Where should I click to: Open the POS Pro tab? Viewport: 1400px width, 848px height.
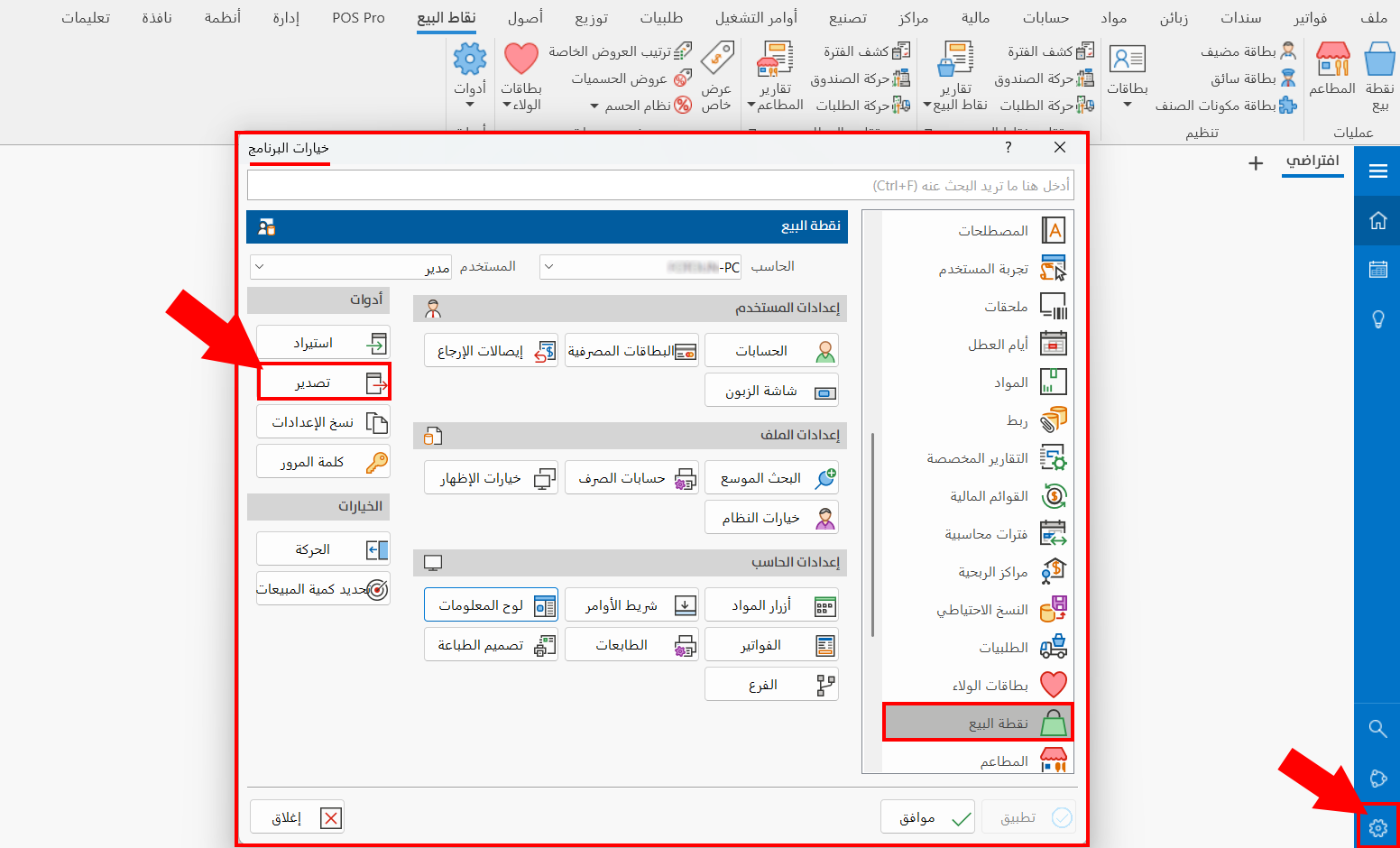[x=358, y=17]
